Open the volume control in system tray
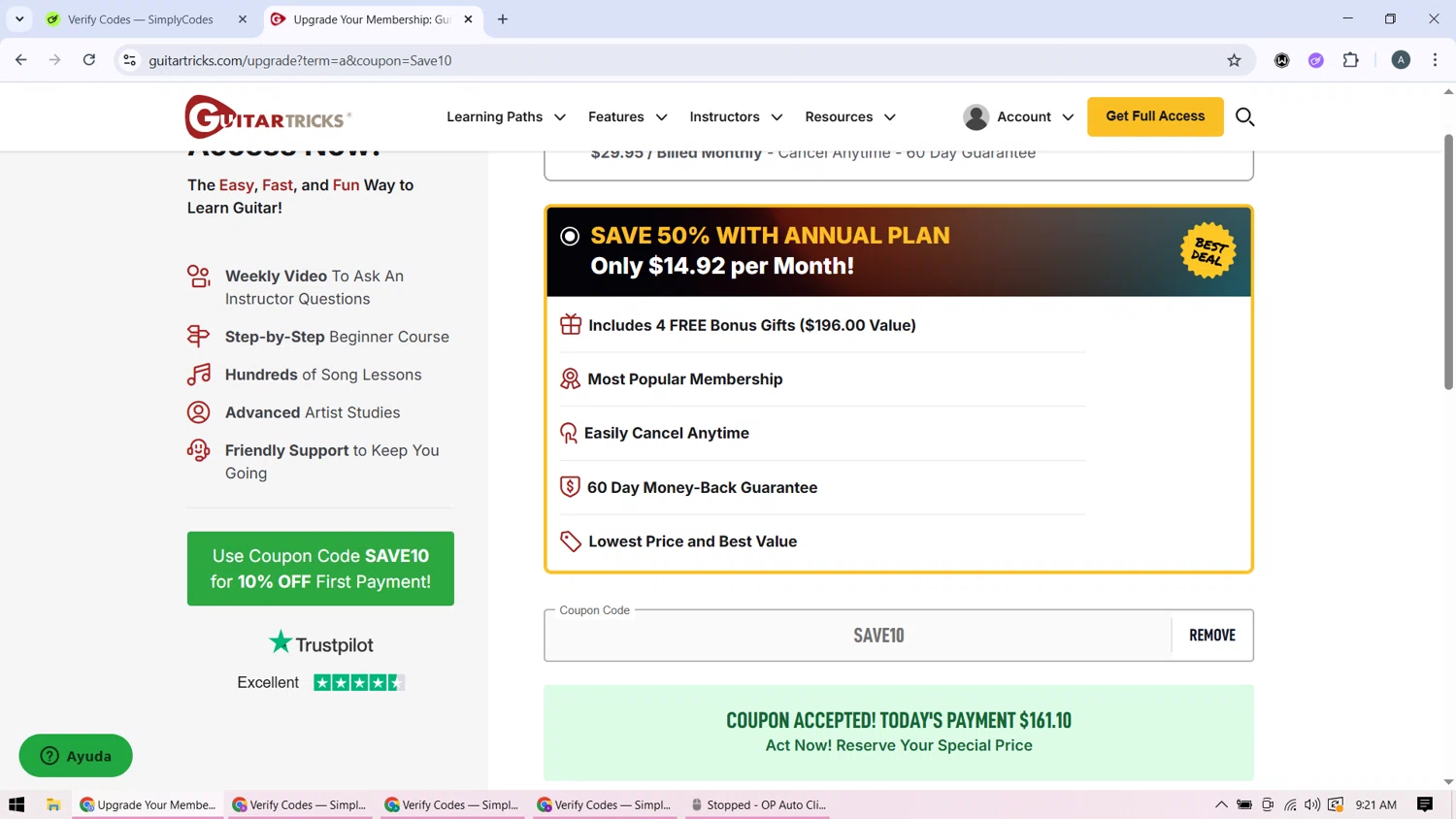This screenshot has width=1456, height=819. coord(1312,804)
